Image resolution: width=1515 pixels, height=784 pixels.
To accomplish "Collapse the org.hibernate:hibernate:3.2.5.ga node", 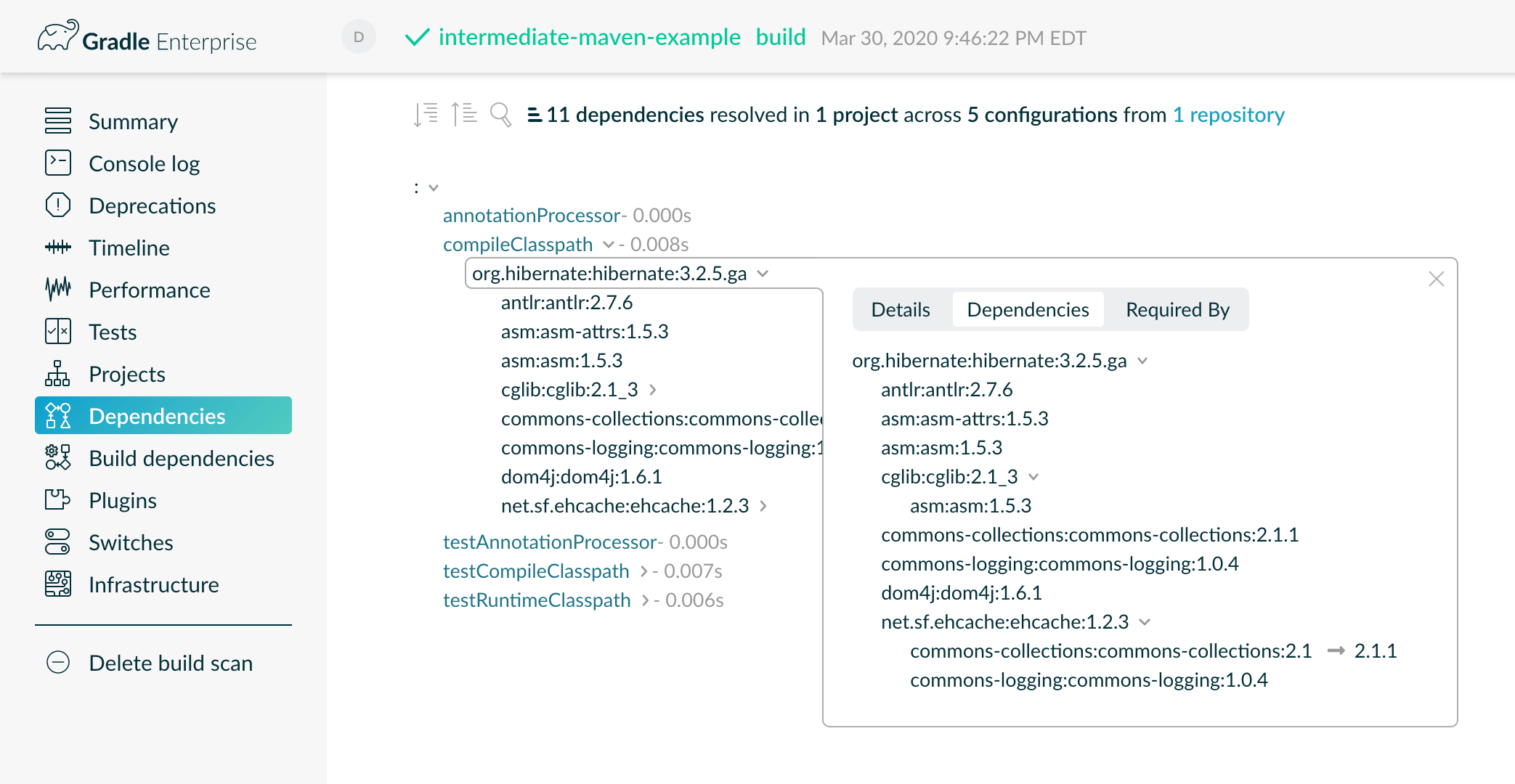I will (x=762, y=274).
